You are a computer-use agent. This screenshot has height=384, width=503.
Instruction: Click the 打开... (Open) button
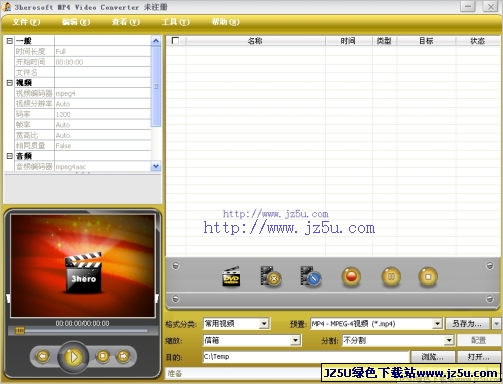click(479, 357)
